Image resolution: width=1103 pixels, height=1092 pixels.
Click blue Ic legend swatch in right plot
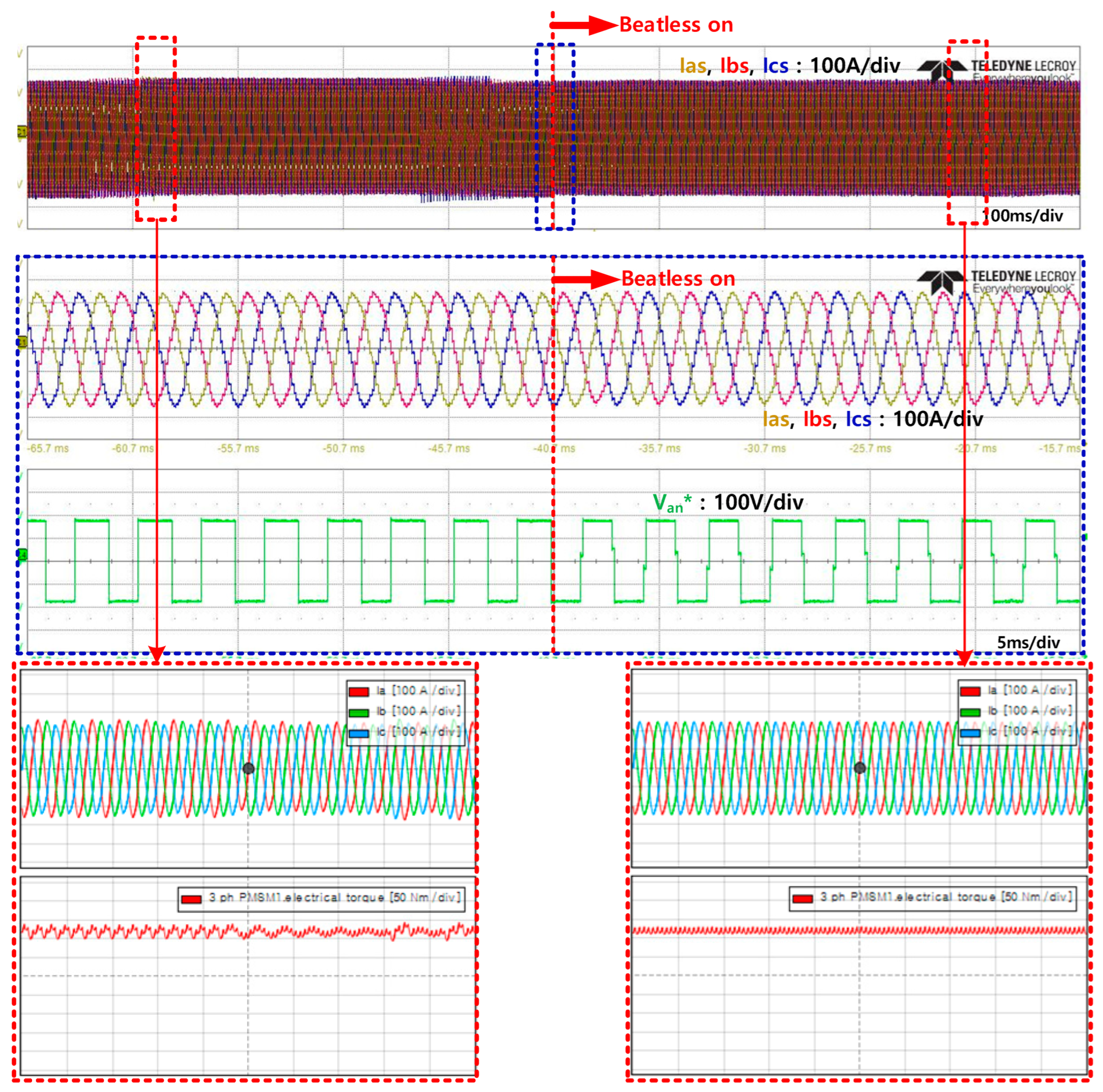click(x=970, y=732)
